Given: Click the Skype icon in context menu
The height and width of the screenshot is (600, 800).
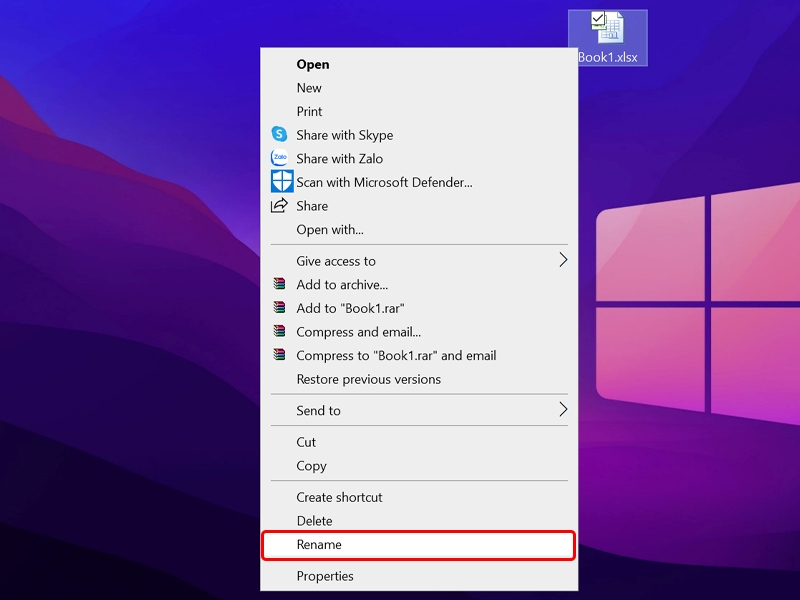Looking at the screenshot, I should pyautogui.click(x=279, y=134).
